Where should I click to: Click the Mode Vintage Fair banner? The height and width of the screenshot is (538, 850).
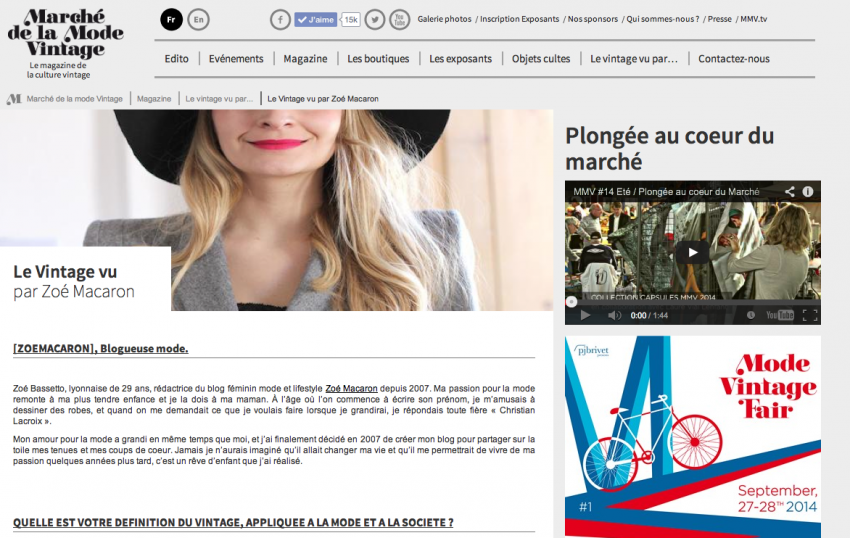693,437
